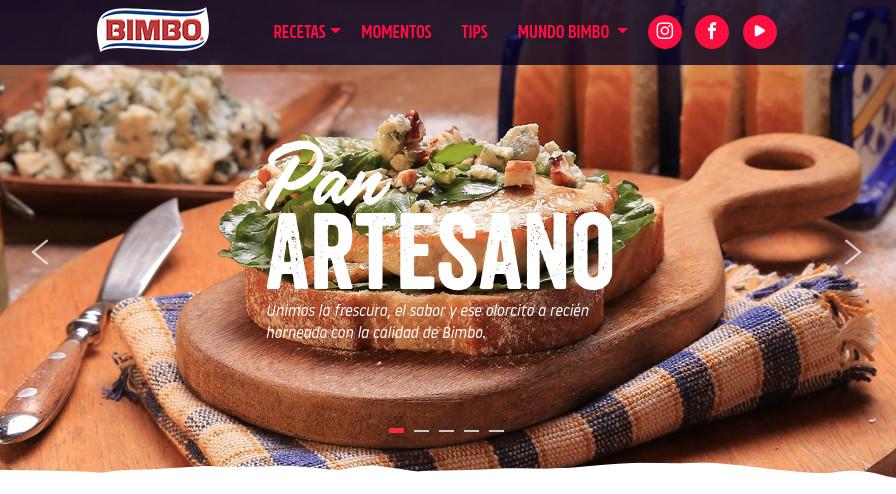Image resolution: width=896 pixels, height=494 pixels.
Task: Go to the Tips section
Action: pos(474,32)
